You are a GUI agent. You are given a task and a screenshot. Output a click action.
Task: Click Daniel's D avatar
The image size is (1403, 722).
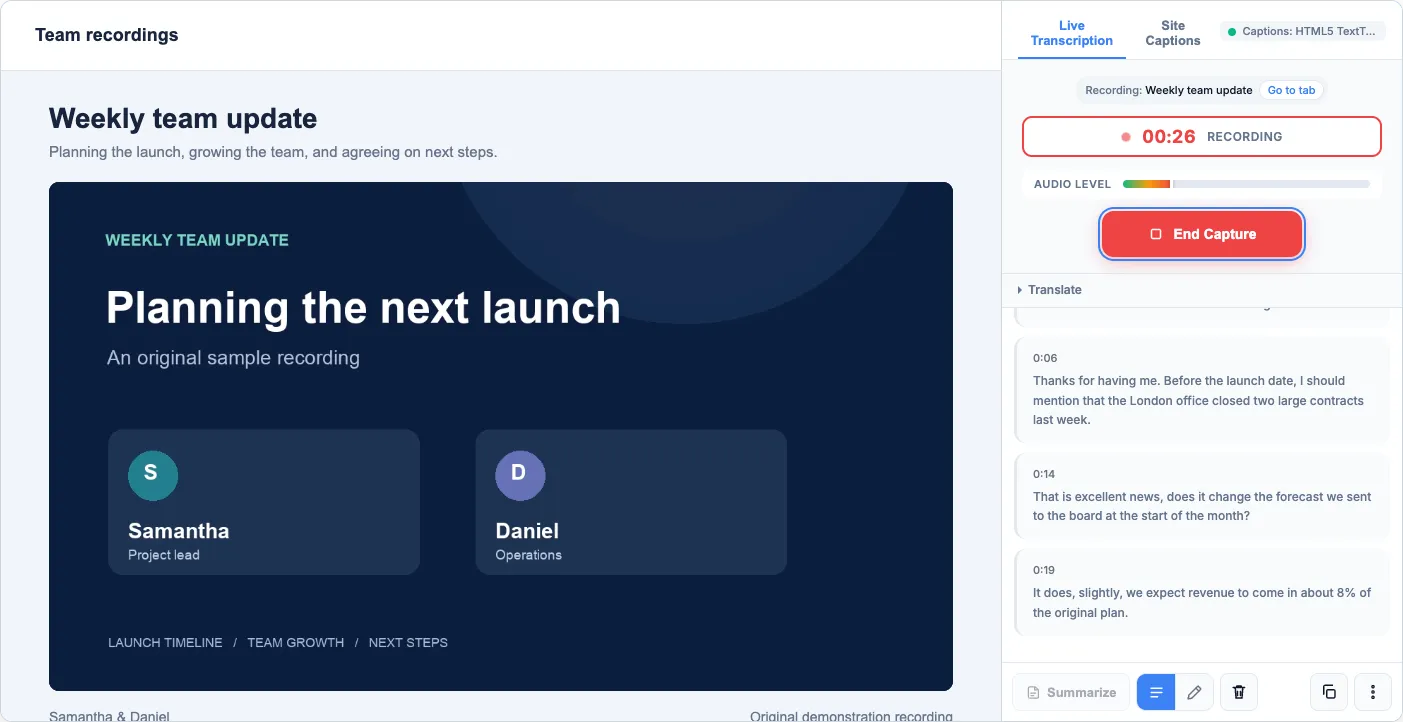pyautogui.click(x=520, y=475)
